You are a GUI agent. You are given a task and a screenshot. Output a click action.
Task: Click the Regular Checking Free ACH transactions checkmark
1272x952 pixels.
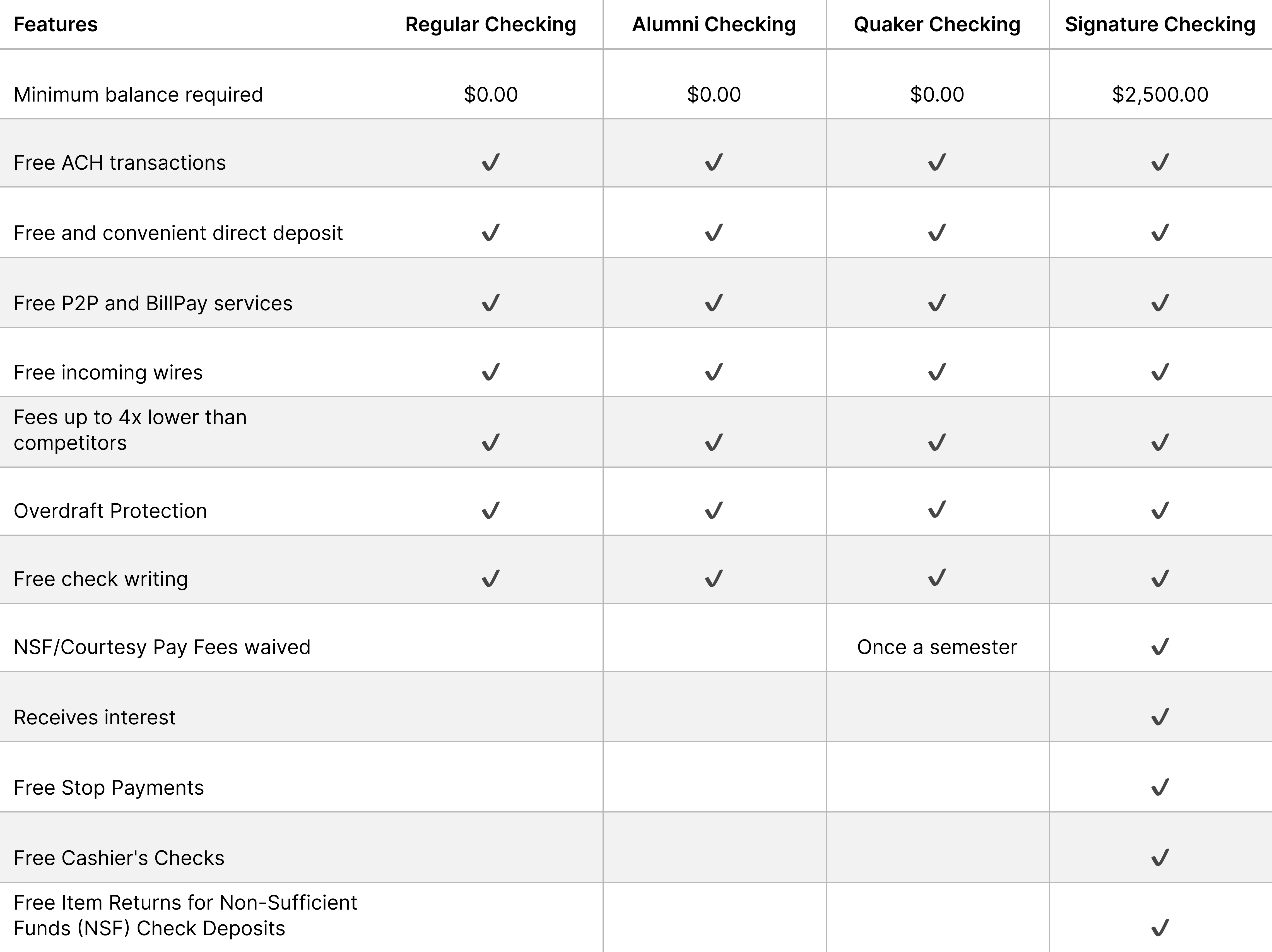pos(490,162)
